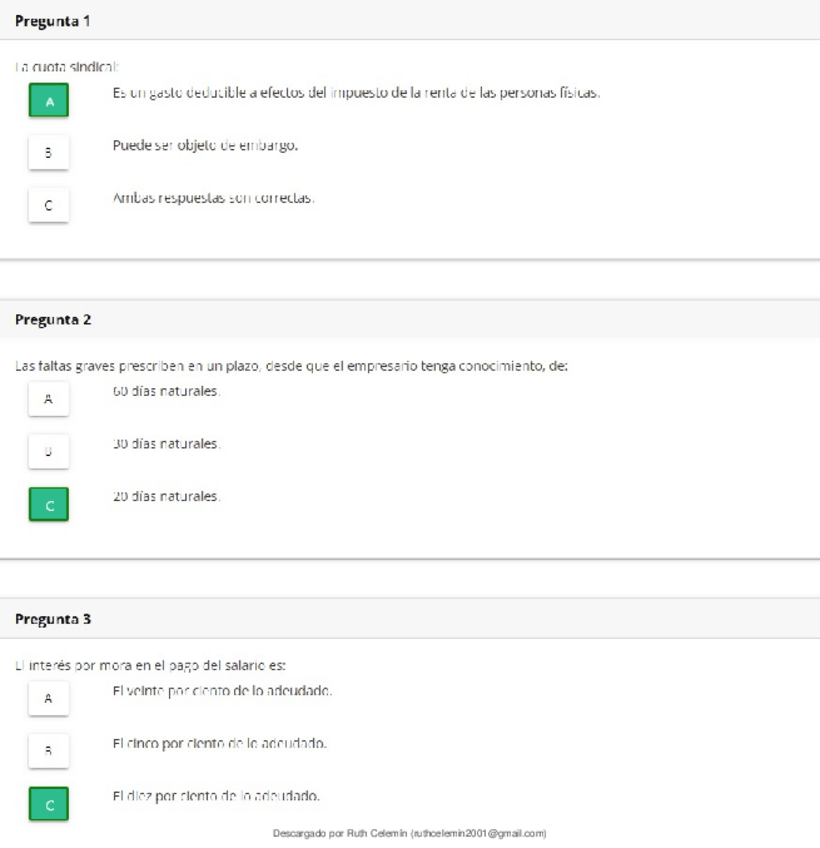The image size is (820, 848).
Task: Pick option A button in Pregunta 2
Action: [x=48, y=399]
